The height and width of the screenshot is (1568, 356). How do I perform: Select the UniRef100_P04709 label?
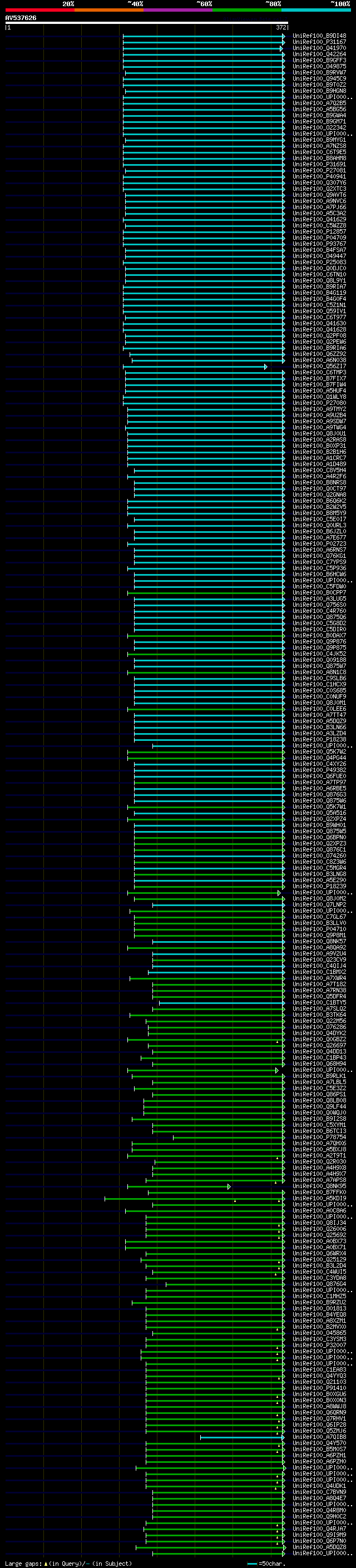(319, 238)
